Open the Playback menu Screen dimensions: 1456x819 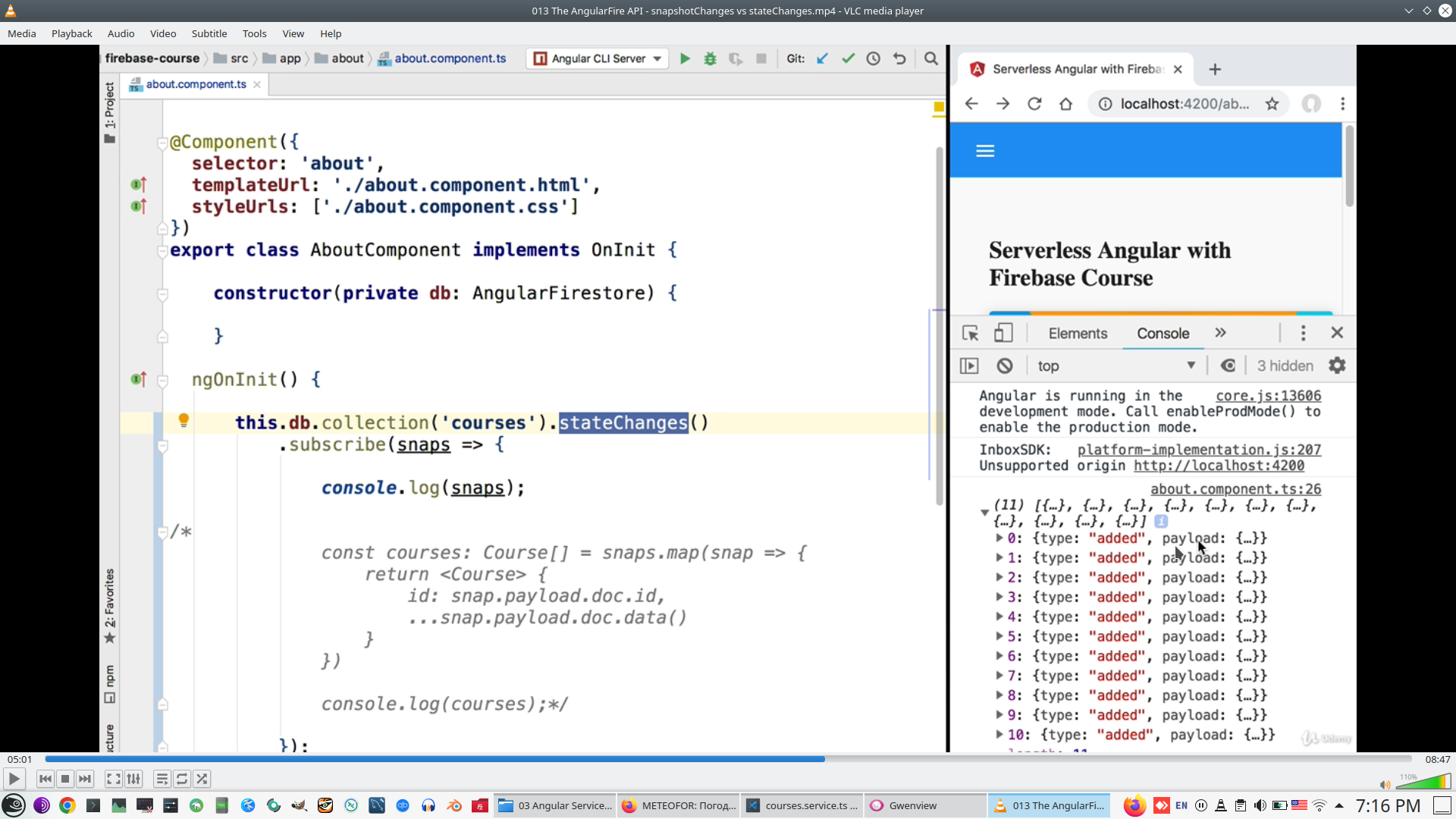coord(71,33)
